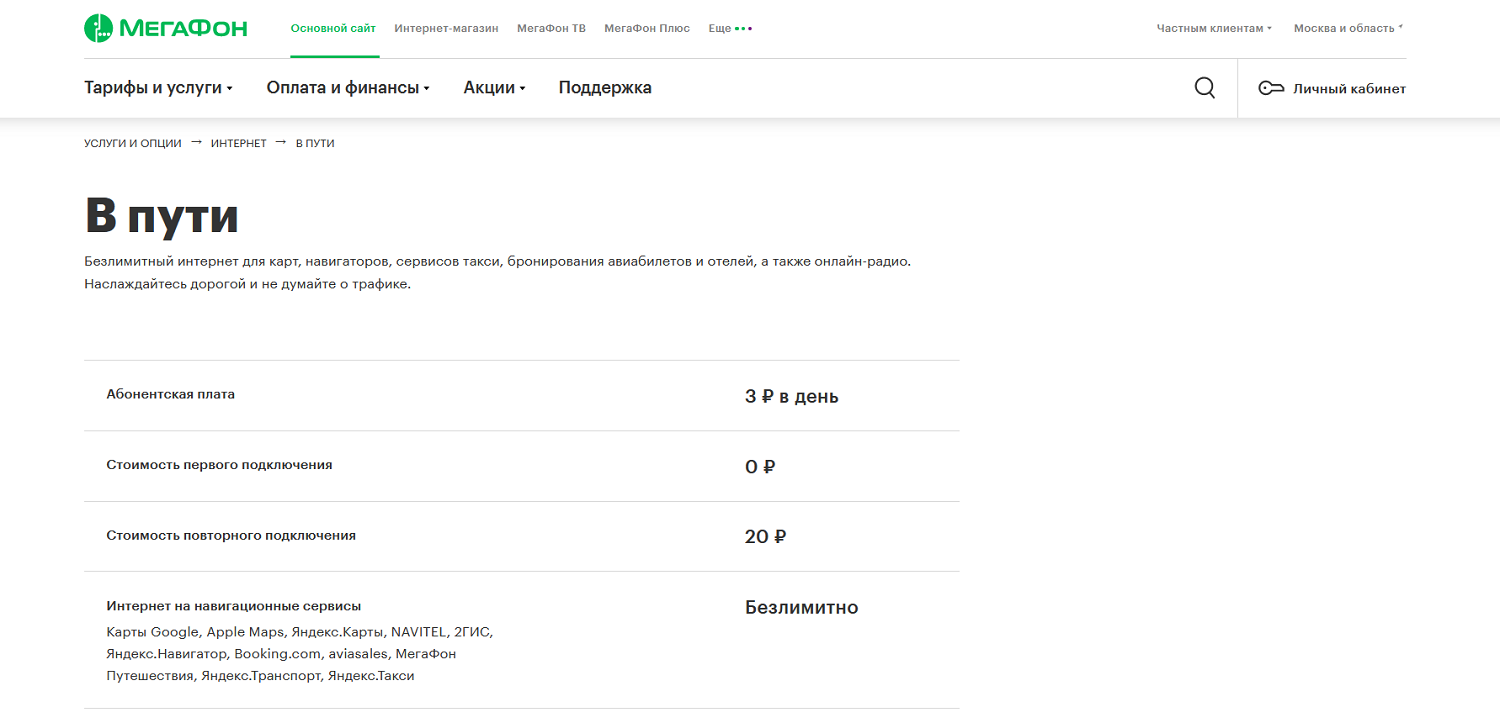This screenshot has height=723, width=1500.
Task: Open the Частным клиентам selector
Action: point(1214,28)
